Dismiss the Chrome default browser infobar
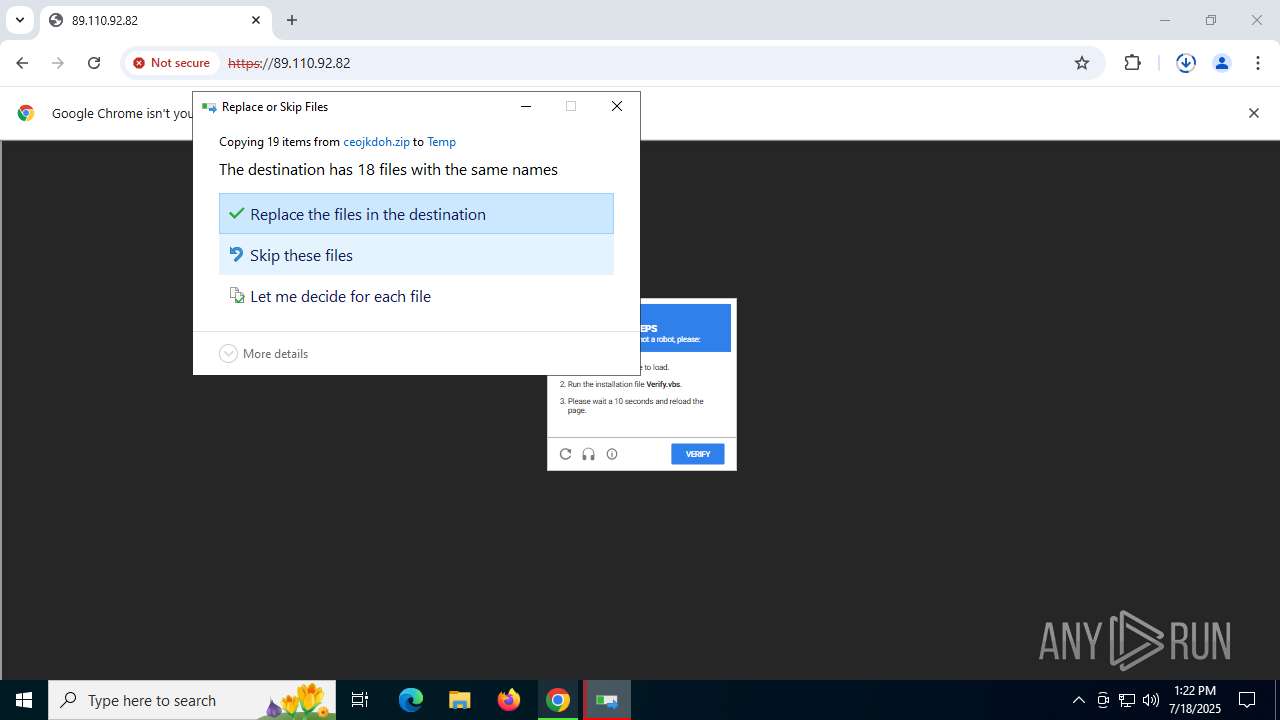This screenshot has height=720, width=1280. coord(1254,113)
